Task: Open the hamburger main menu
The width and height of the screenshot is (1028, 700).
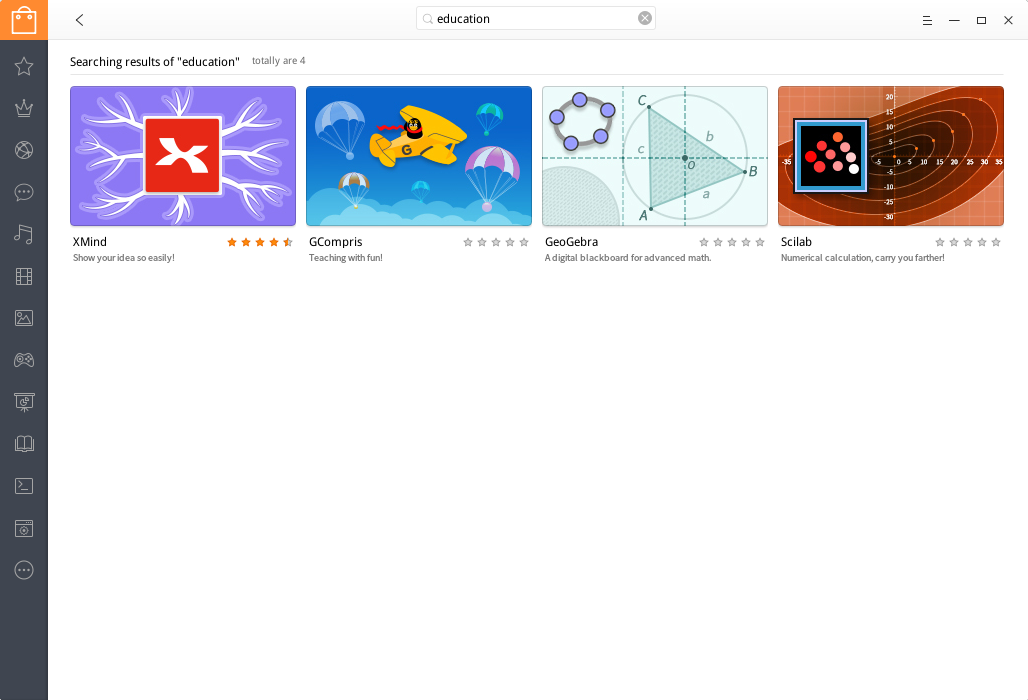Action: pyautogui.click(x=927, y=20)
